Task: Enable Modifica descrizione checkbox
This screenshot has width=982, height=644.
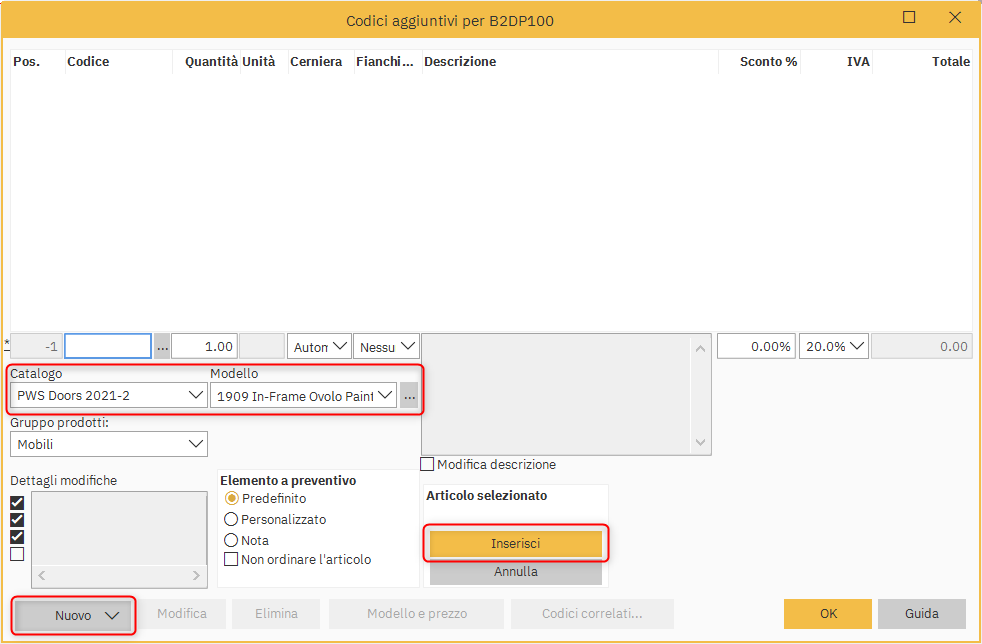Action: coord(428,465)
